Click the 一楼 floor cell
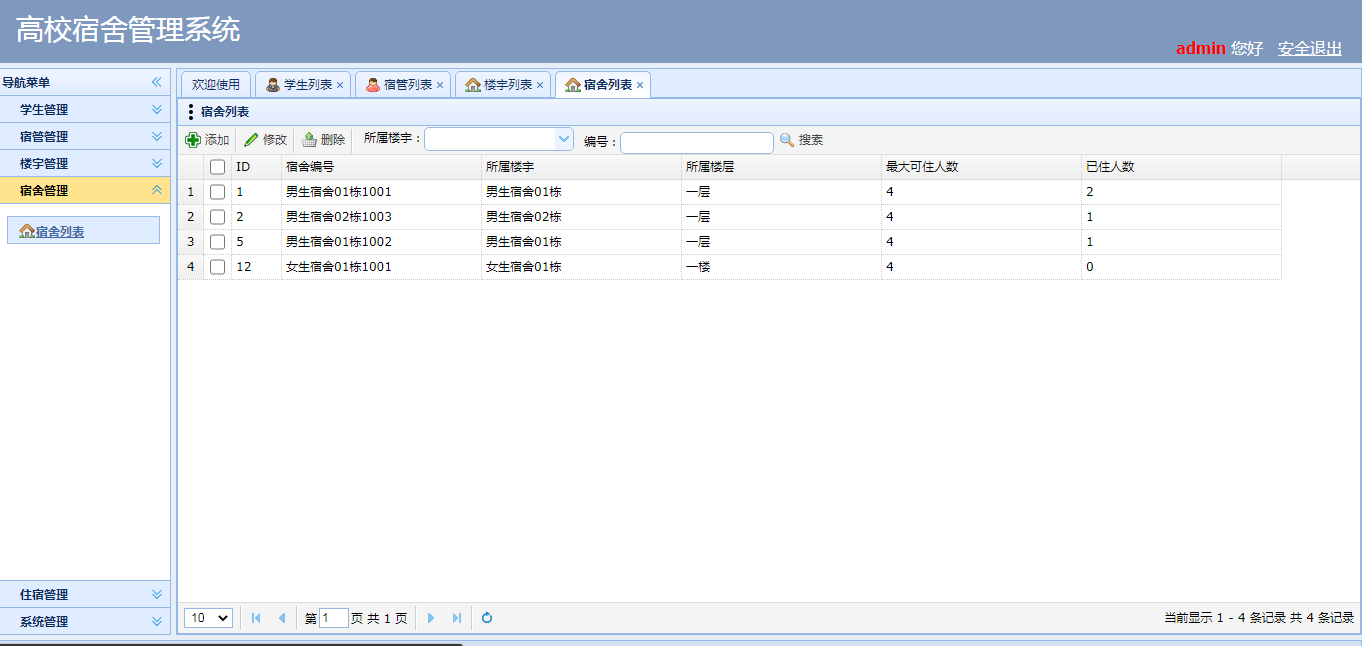 point(781,267)
